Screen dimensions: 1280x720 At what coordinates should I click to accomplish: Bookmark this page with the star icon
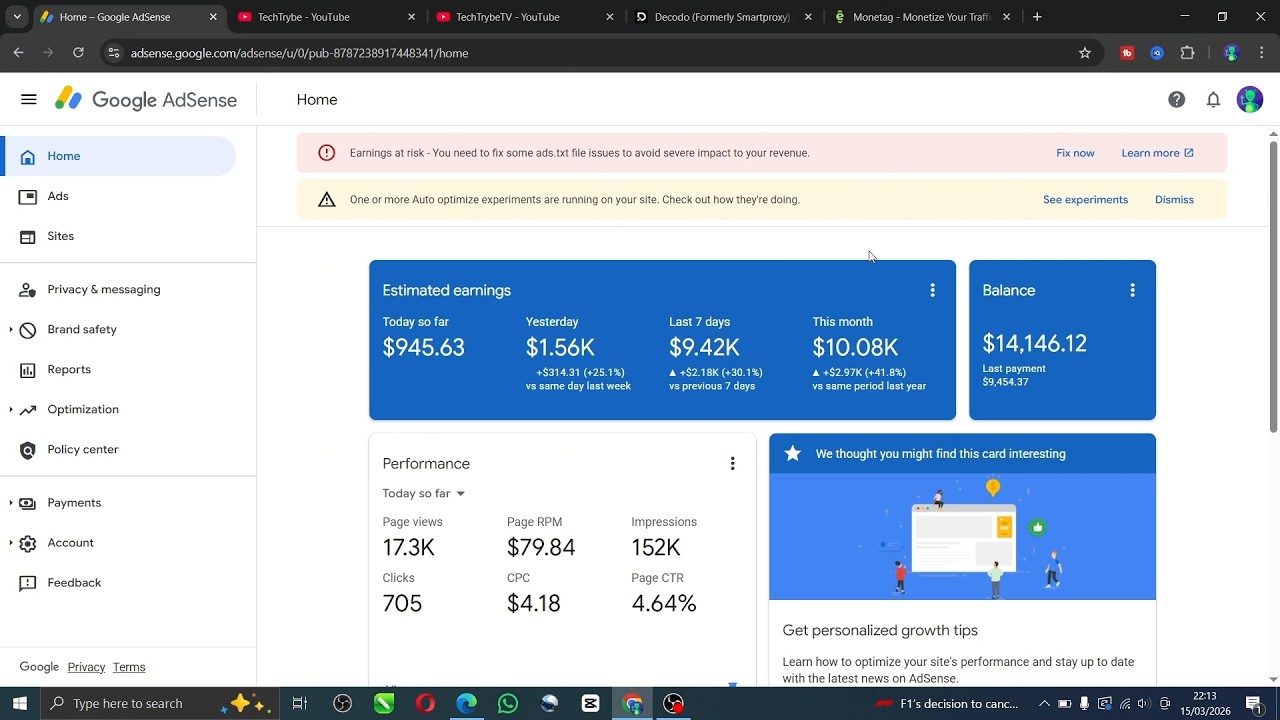(1085, 53)
